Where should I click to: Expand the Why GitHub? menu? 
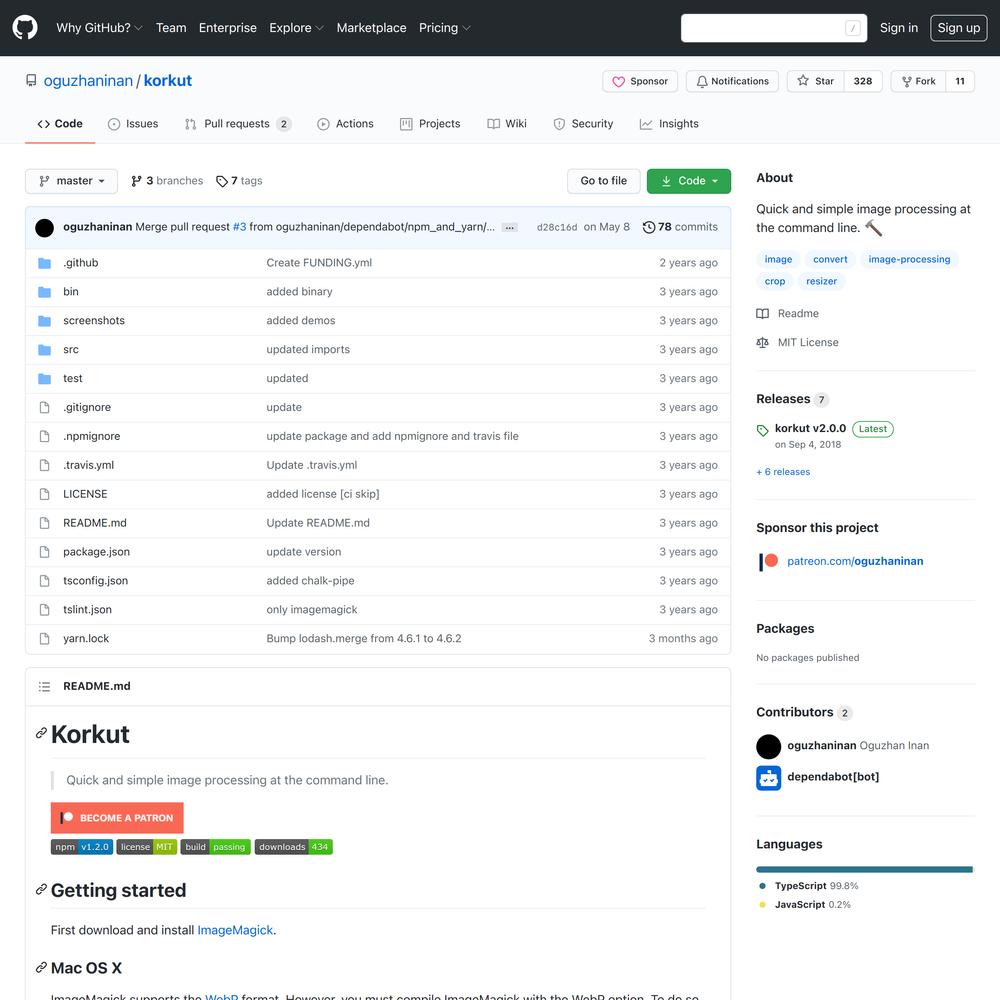99,28
